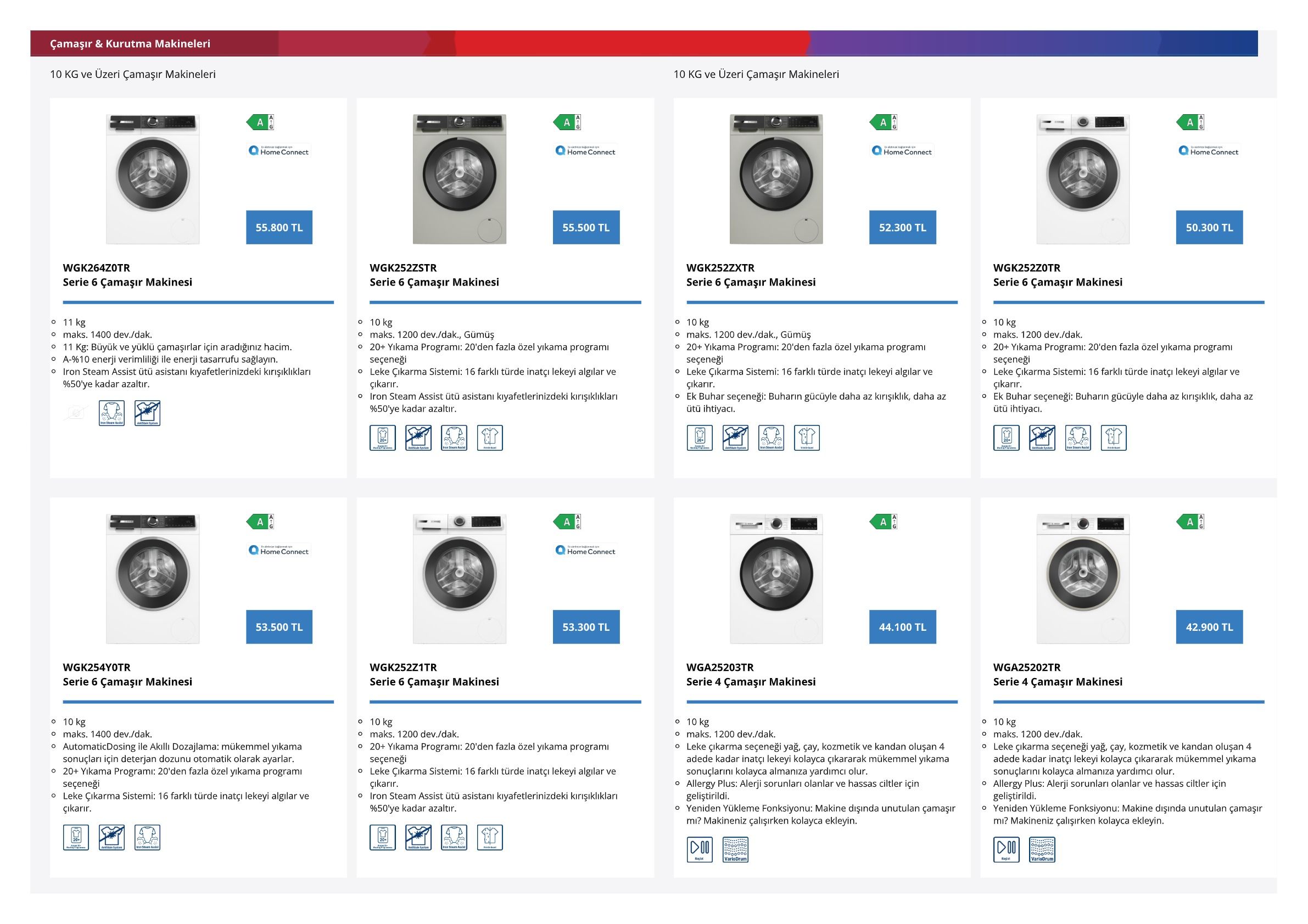Image resolution: width=1308 pixels, height=924 pixels.
Task: Open the WGK252Z1TR washing machine photo
Action: coord(460,579)
